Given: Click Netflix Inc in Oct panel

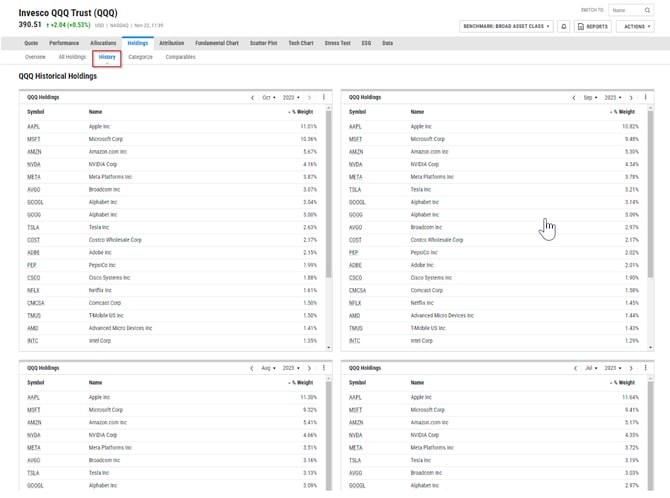Looking at the screenshot, I should tap(100, 291).
